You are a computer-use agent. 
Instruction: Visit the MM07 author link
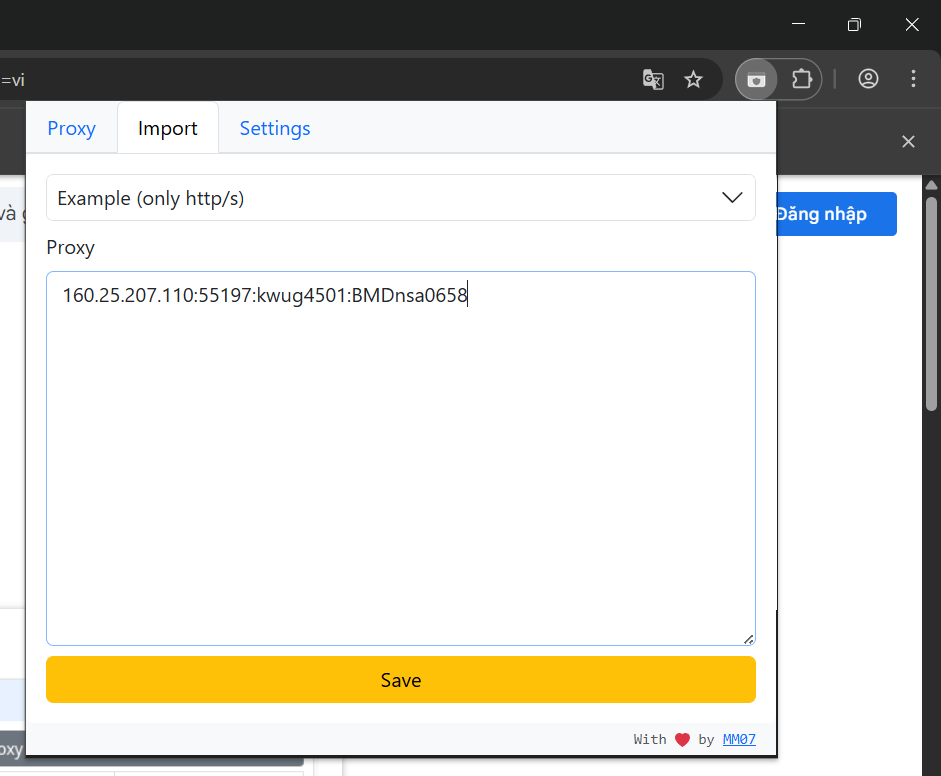[739, 739]
